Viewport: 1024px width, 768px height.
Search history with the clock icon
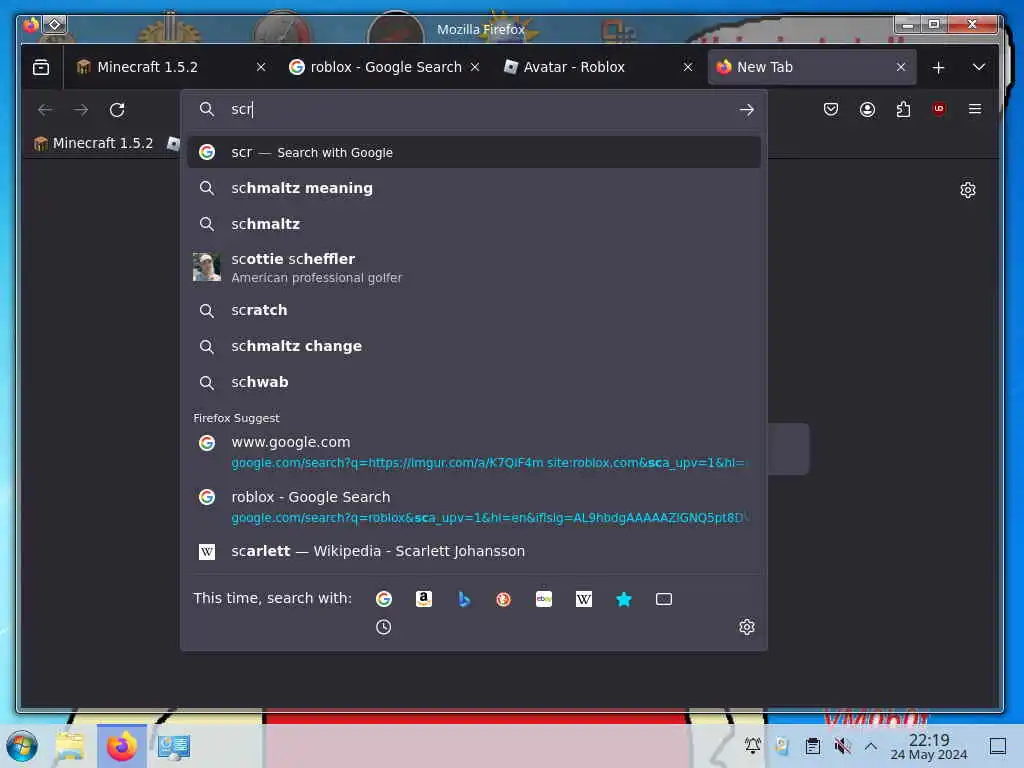pos(383,627)
